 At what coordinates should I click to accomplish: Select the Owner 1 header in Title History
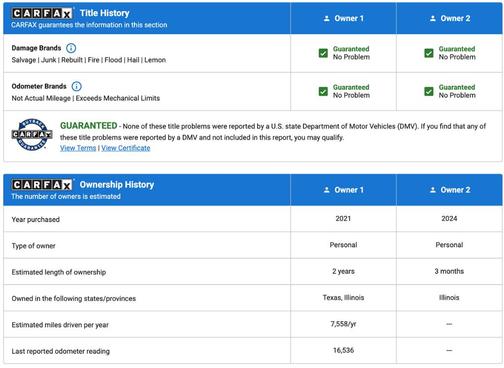[x=343, y=18]
